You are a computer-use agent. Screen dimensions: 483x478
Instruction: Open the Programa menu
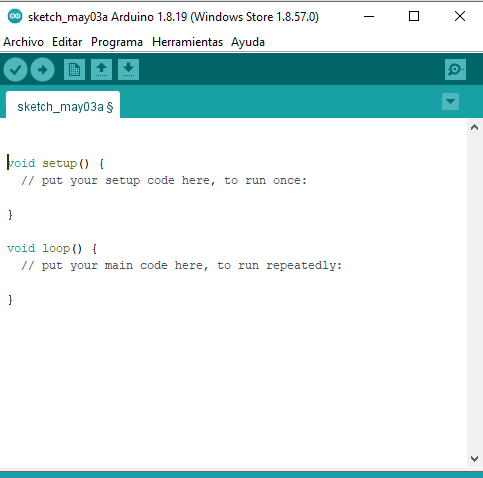[x=117, y=42]
